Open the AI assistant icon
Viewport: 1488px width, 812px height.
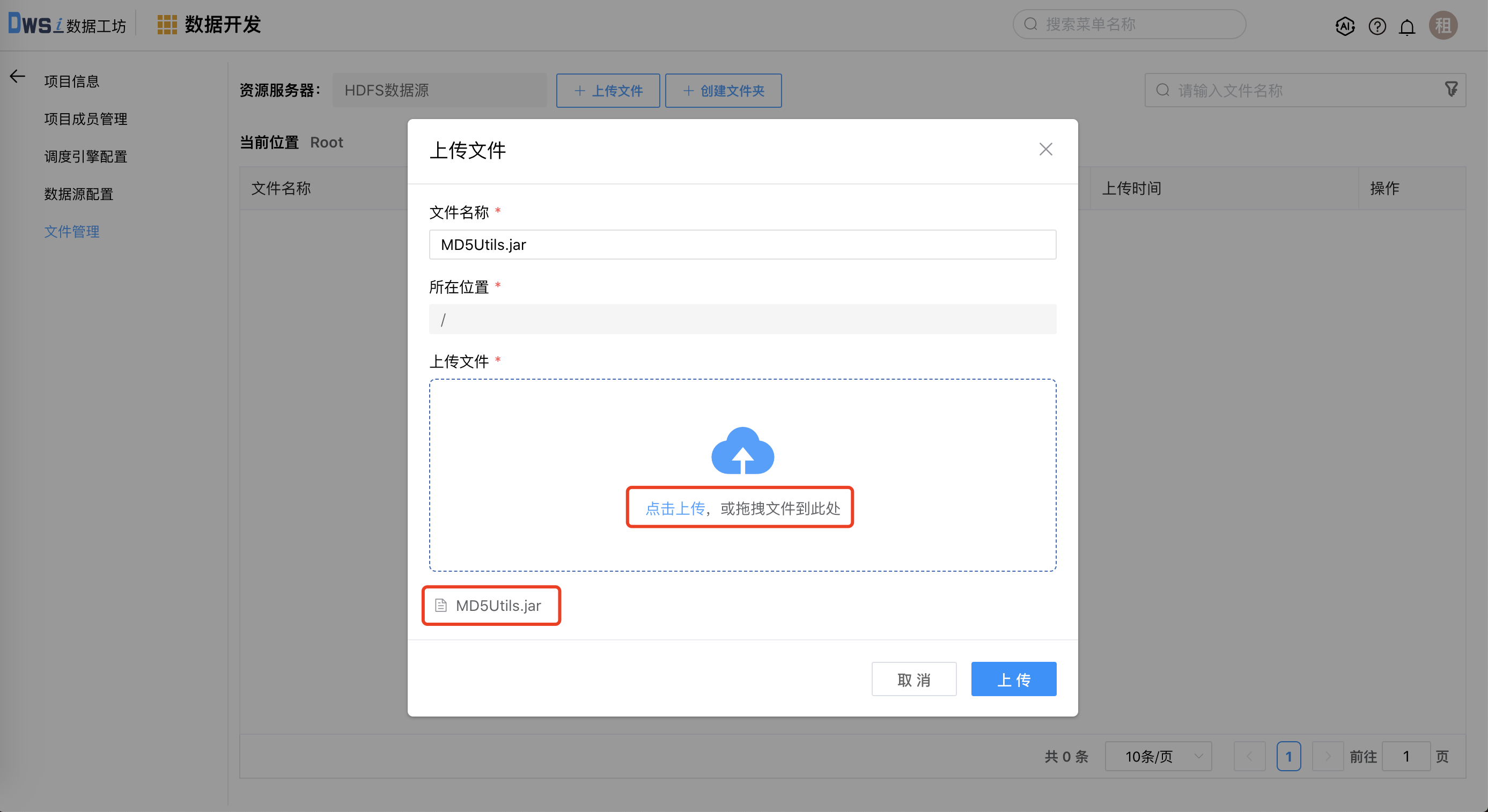(x=1345, y=26)
